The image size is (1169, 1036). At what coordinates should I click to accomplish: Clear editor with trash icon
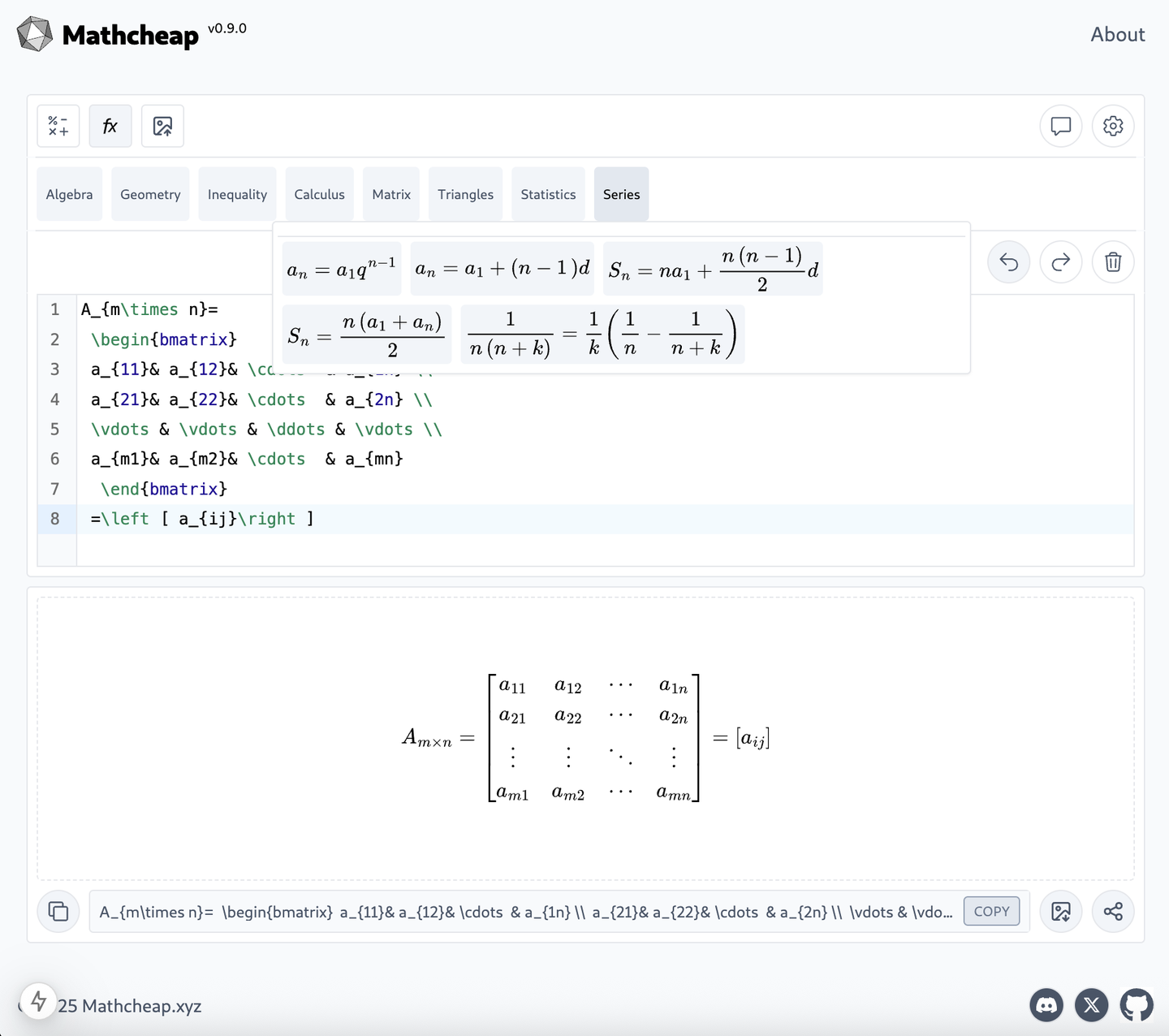(x=1113, y=262)
